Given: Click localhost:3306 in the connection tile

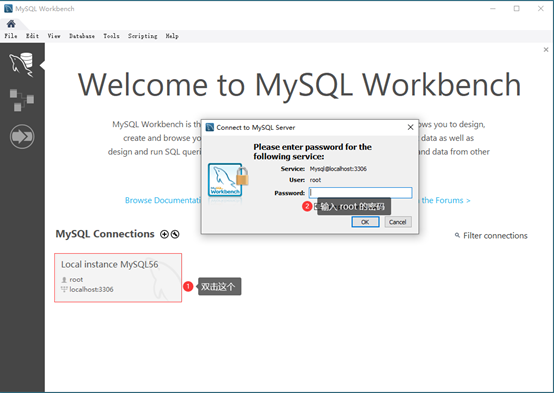Looking at the screenshot, I should [x=91, y=289].
